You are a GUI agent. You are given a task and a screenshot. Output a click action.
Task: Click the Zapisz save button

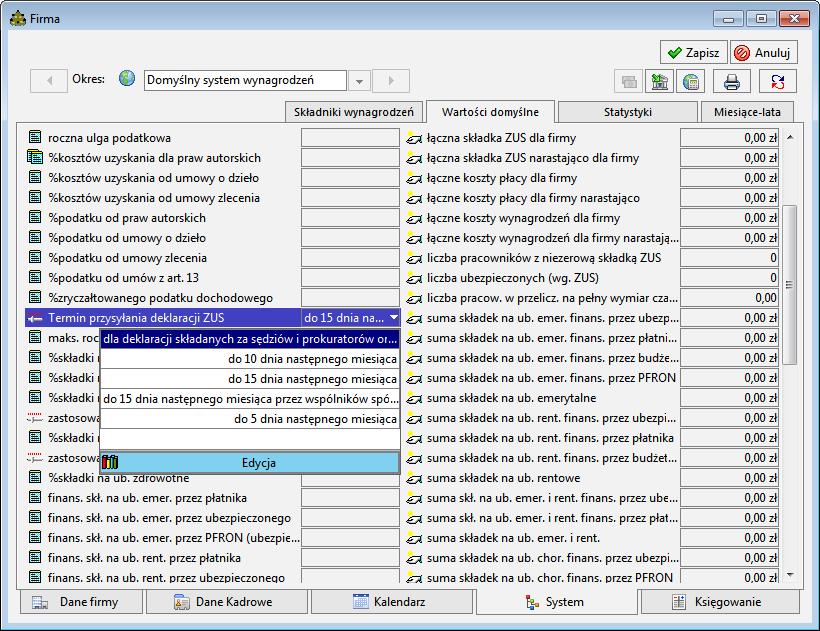(x=693, y=53)
